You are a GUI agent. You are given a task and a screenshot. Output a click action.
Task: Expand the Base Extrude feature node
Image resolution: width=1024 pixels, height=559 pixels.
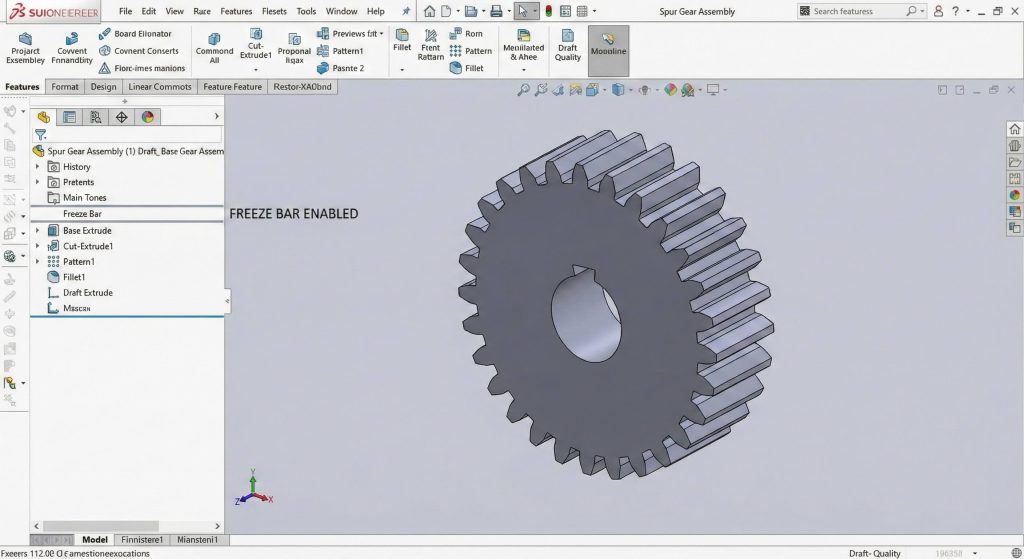(38, 231)
